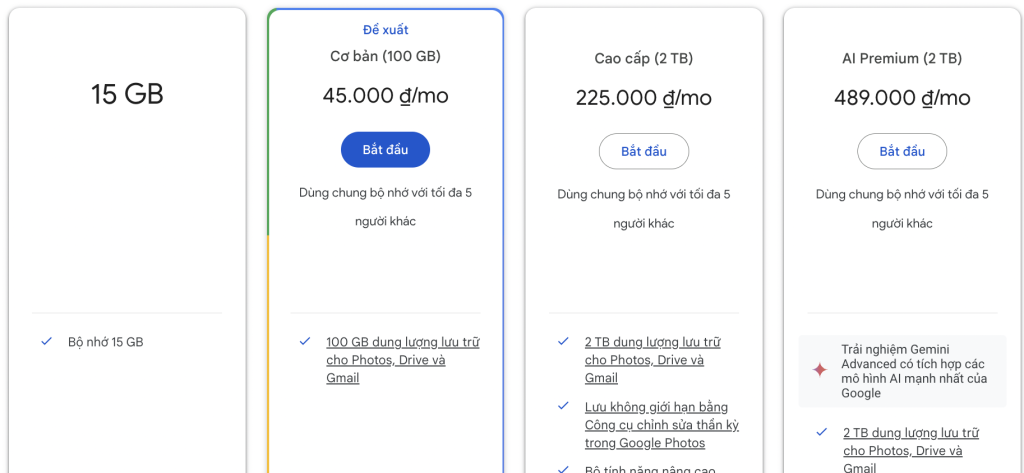Click the Cơ bản (100 GB) plan title

(385, 56)
